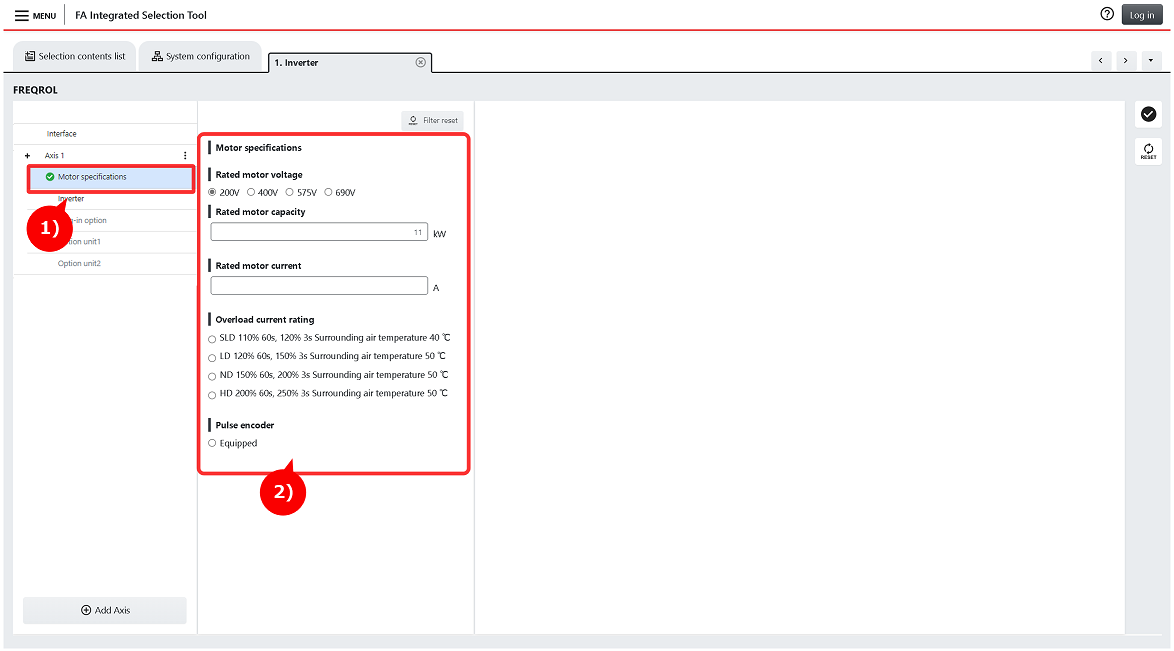Select Motor specifications tree item
This screenshot has width=1174, height=651.
[x=111, y=178]
